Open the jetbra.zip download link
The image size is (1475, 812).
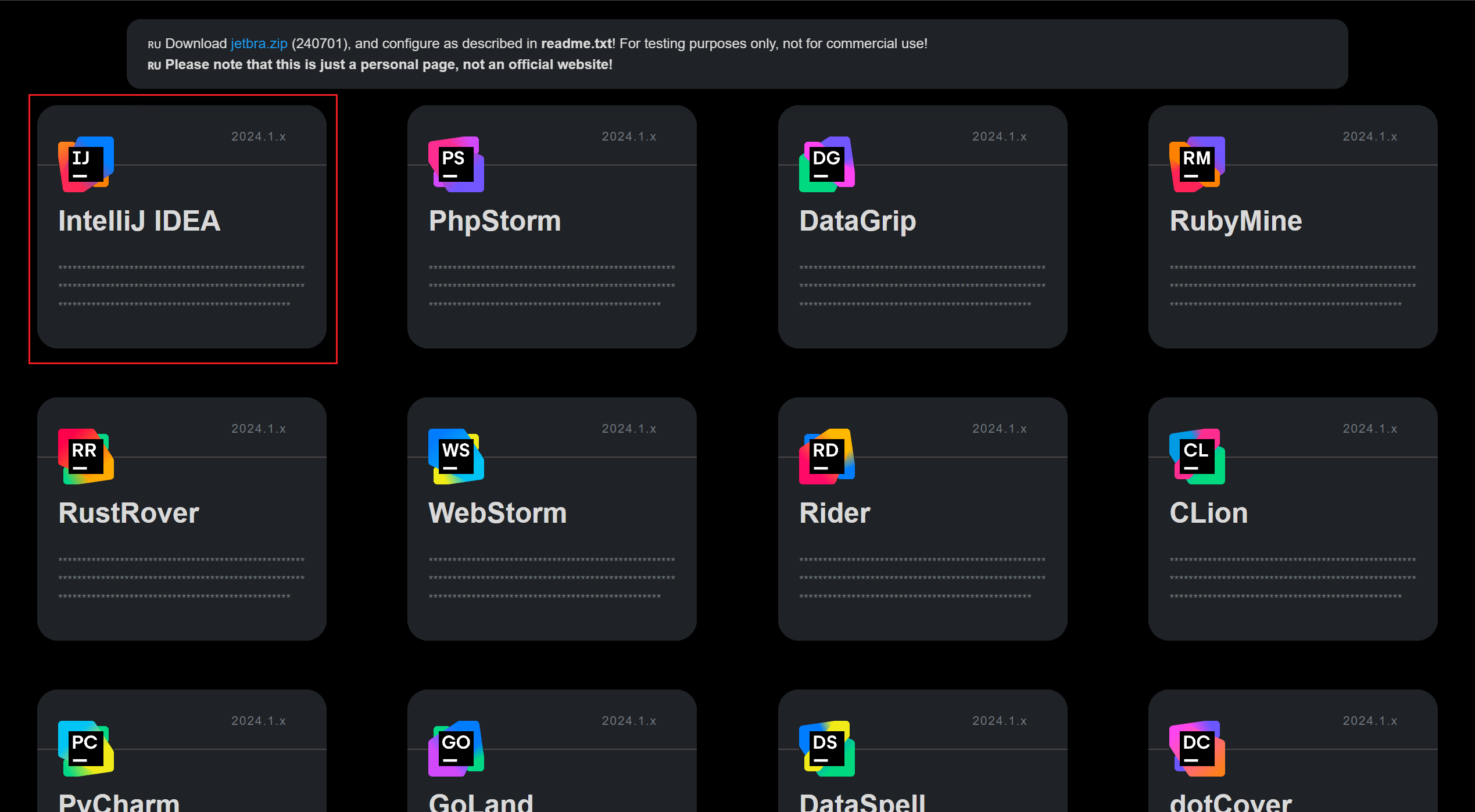pyautogui.click(x=259, y=44)
